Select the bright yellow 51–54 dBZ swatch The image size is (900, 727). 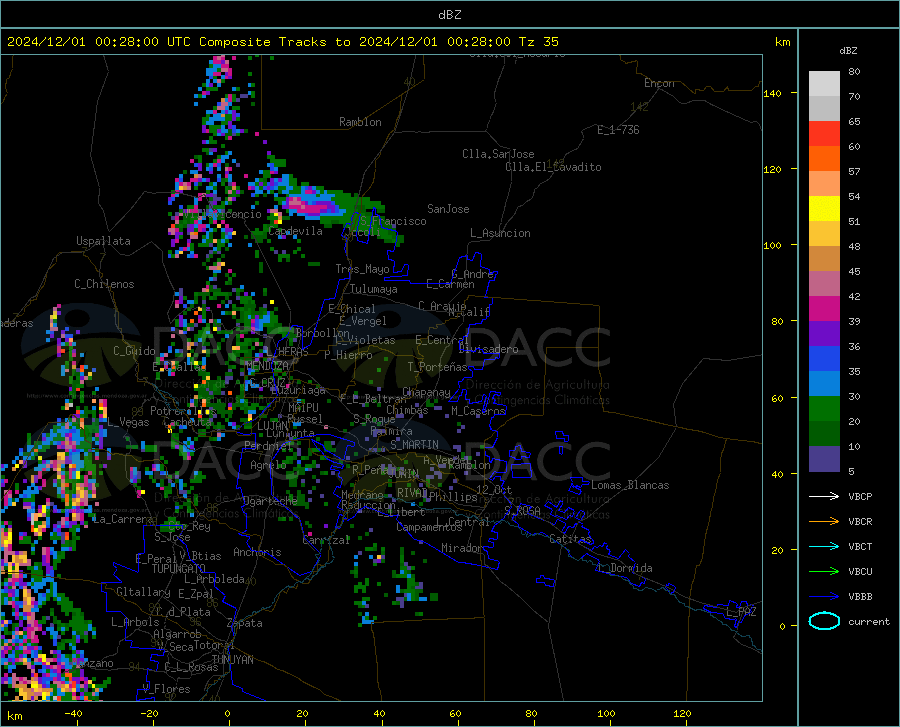click(x=824, y=209)
